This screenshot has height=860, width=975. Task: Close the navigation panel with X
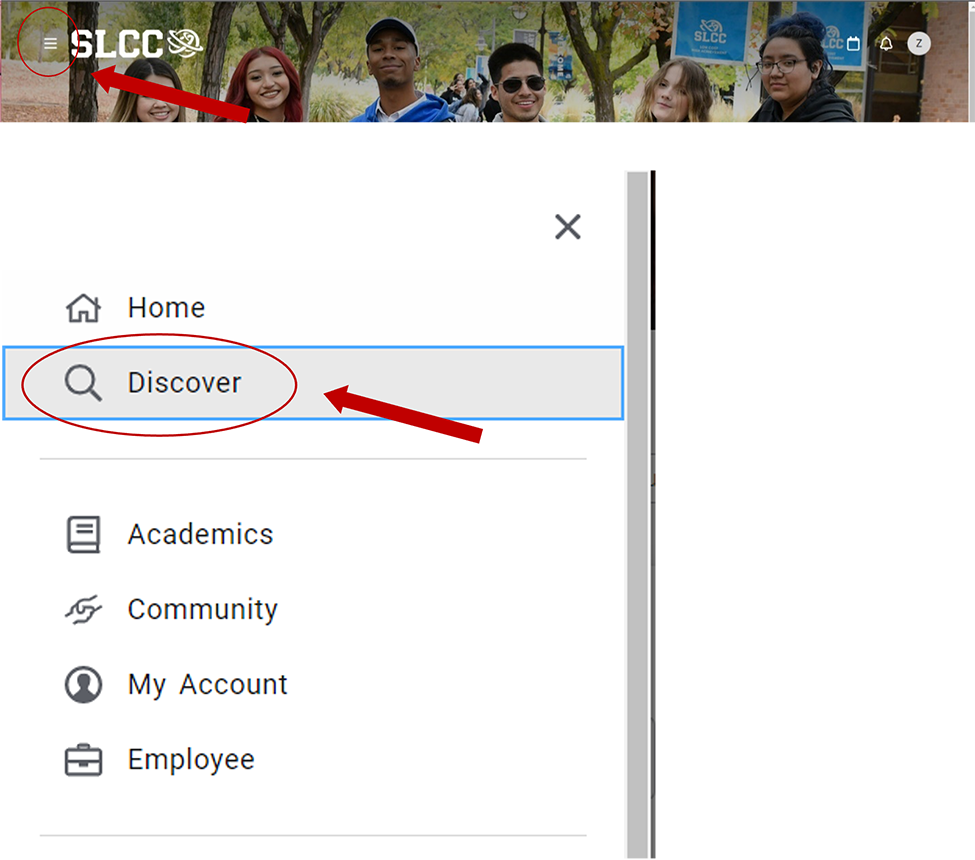click(567, 227)
